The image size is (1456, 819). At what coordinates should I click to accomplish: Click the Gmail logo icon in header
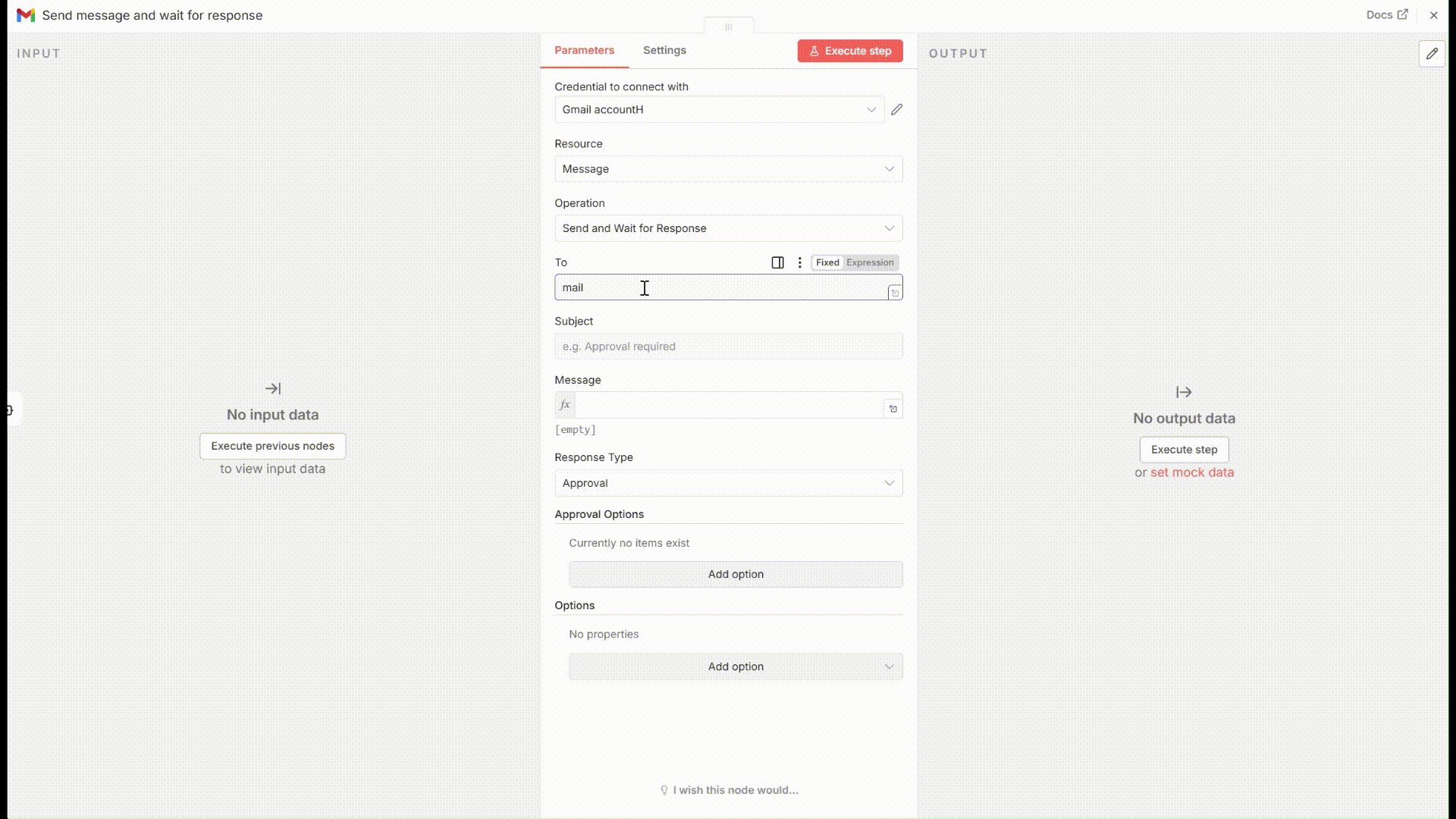tap(26, 15)
